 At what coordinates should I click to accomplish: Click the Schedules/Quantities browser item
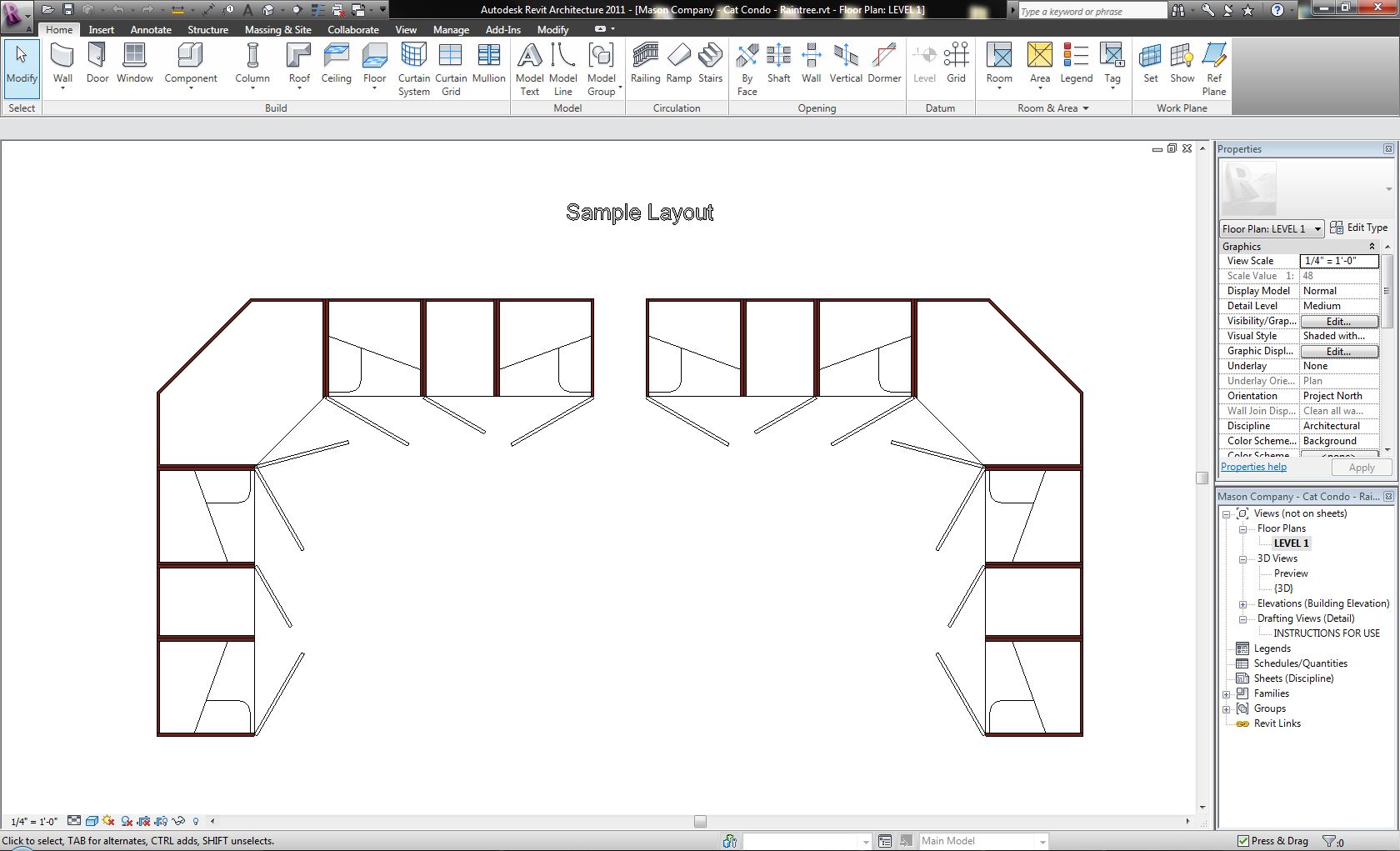(1300, 663)
